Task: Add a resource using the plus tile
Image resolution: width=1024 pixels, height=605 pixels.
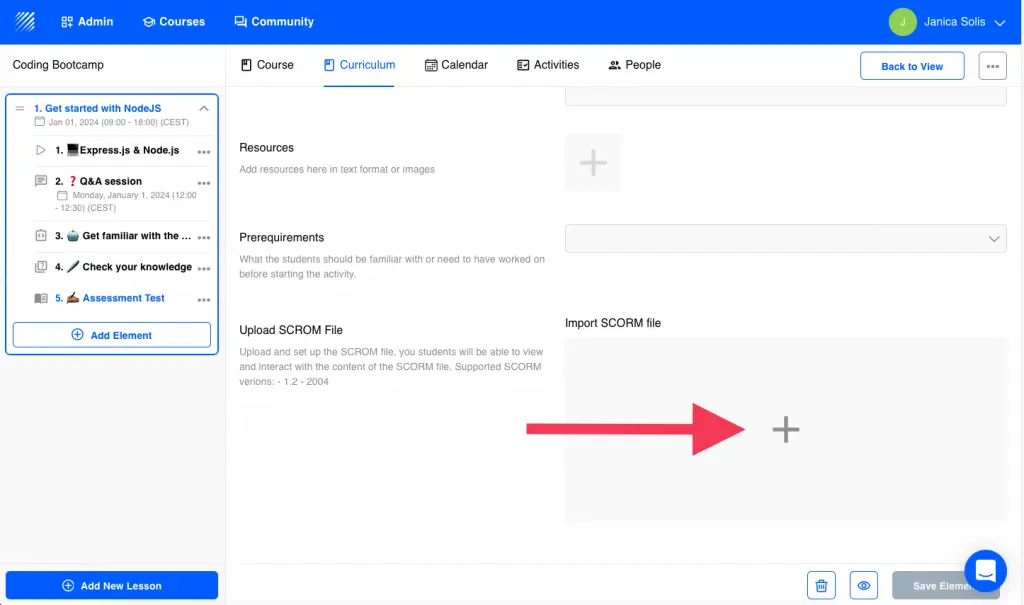Action: tap(593, 162)
